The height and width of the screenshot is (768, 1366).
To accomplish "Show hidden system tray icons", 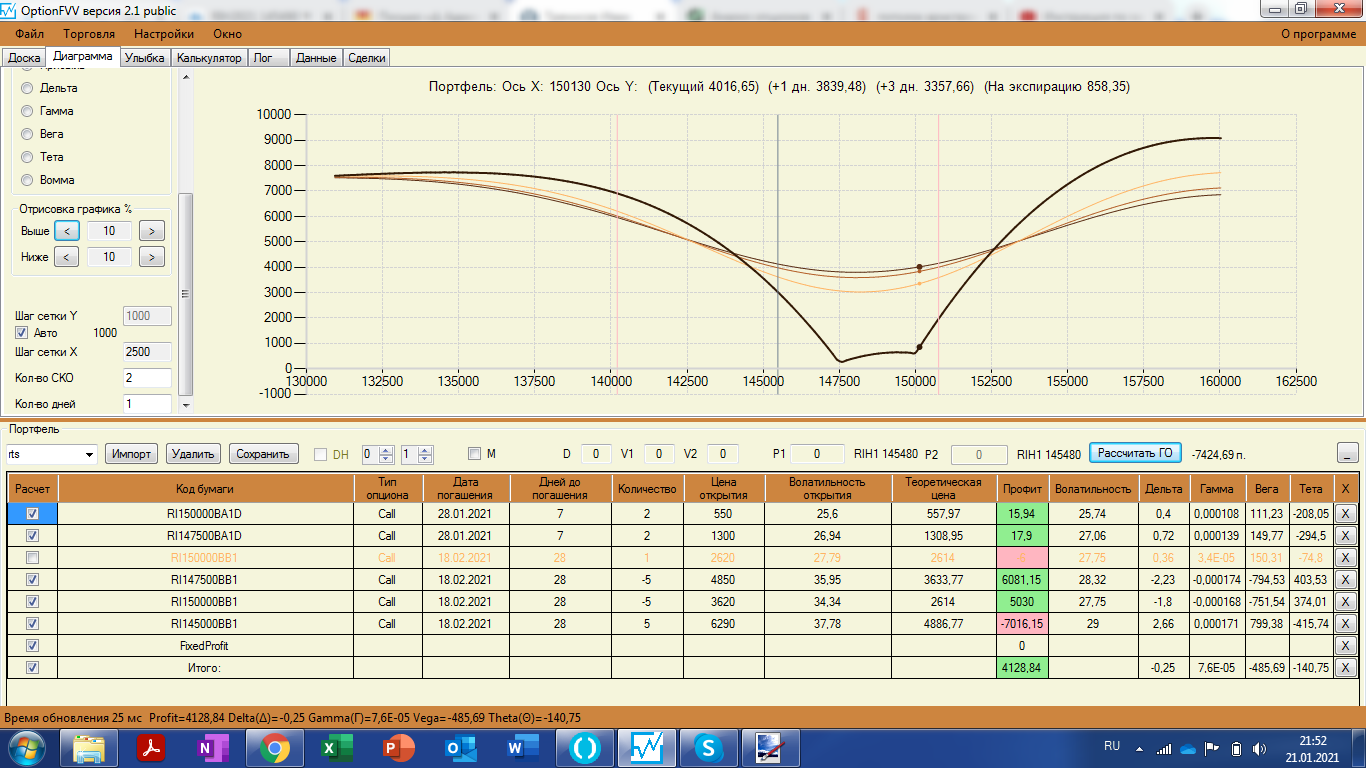I will (x=1139, y=748).
